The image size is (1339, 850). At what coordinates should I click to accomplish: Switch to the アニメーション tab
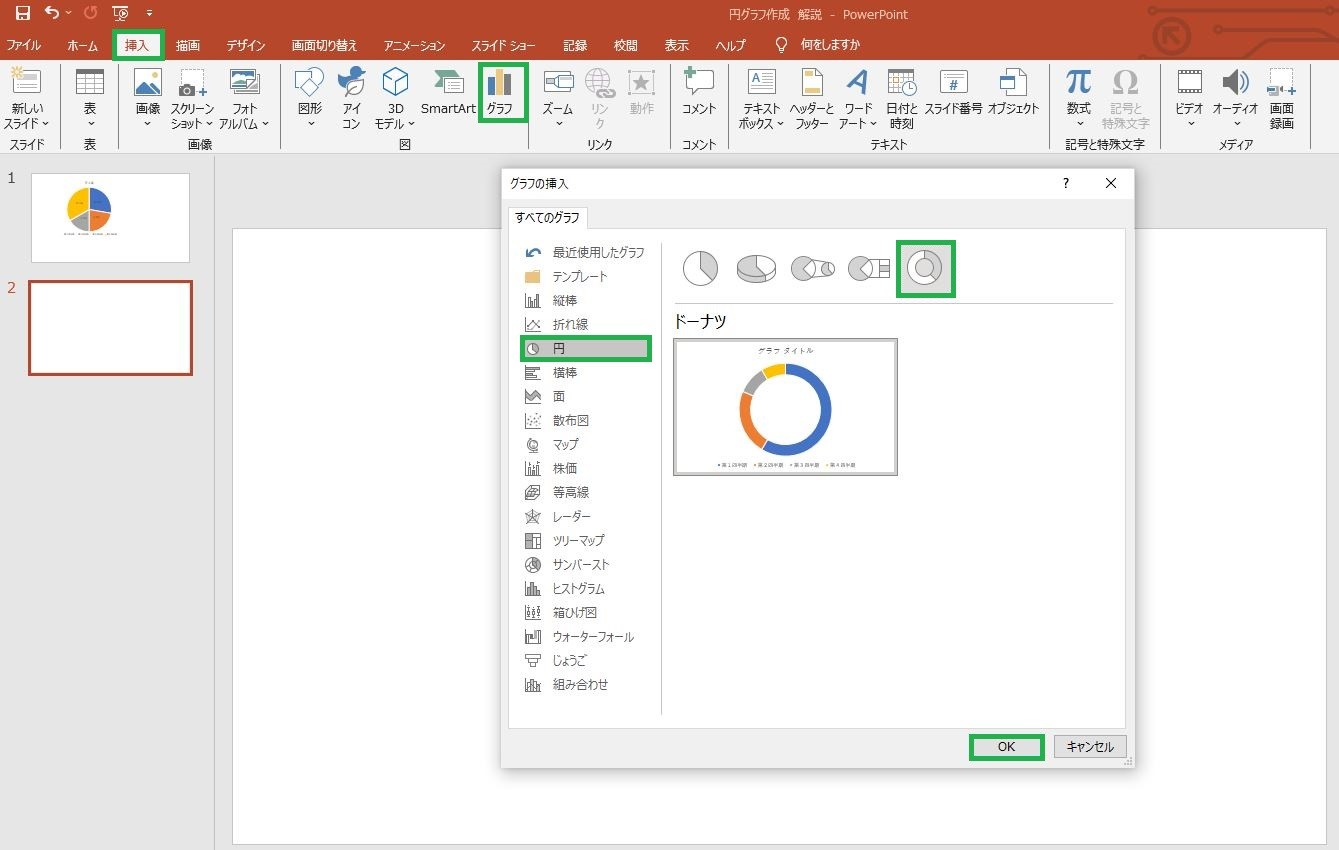pos(414,45)
